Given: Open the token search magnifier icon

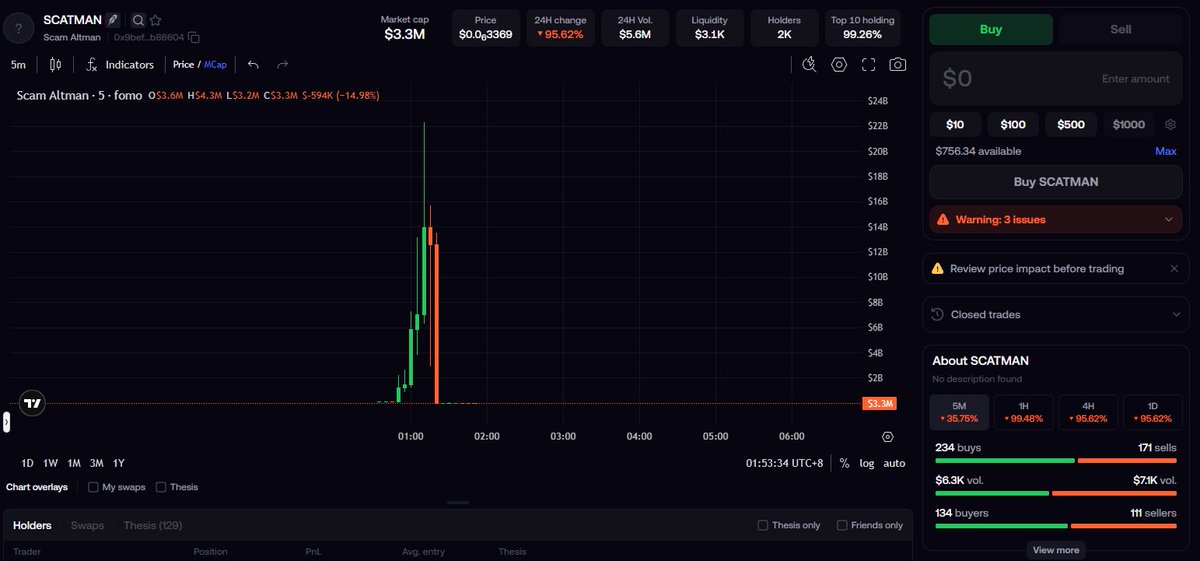Looking at the screenshot, I should (138, 20).
